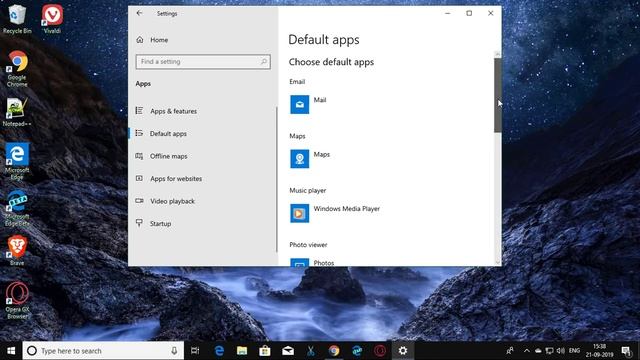The height and width of the screenshot is (360, 640).
Task: Click the Find a setting search box
Action: (203, 62)
